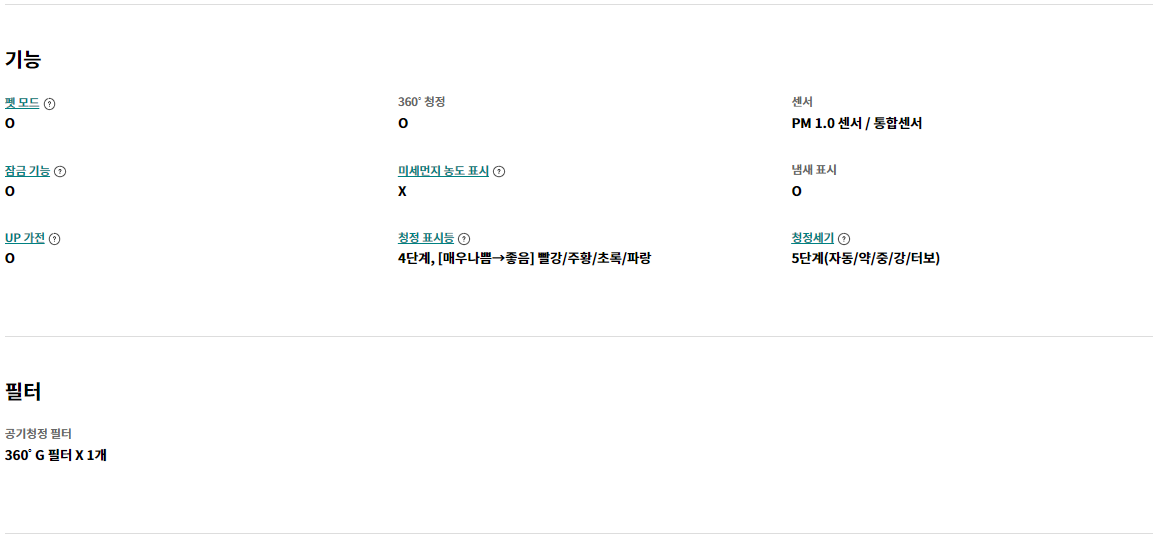
Task: Click the 청정 표시등 link
Action: coord(426,238)
